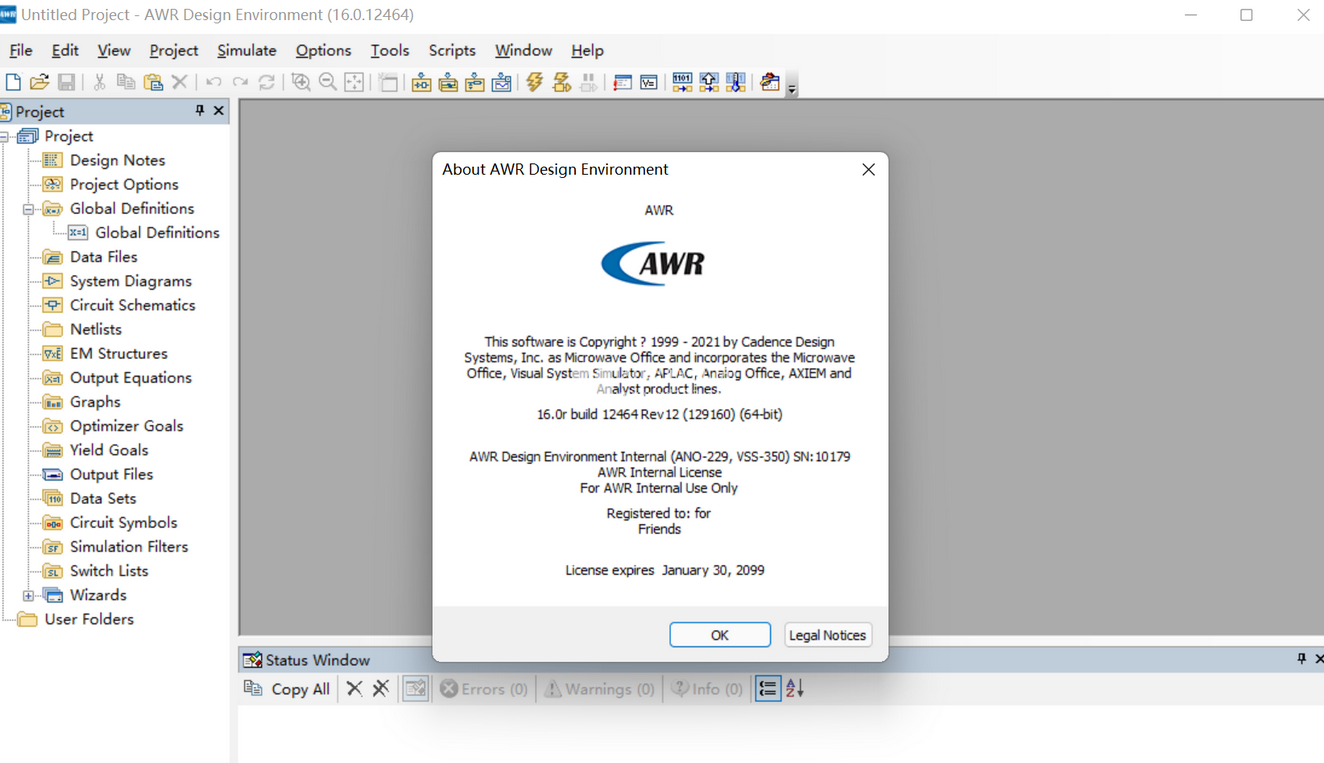Click the AWR logo in About dialog
This screenshot has height=763, width=1324.
pos(653,264)
